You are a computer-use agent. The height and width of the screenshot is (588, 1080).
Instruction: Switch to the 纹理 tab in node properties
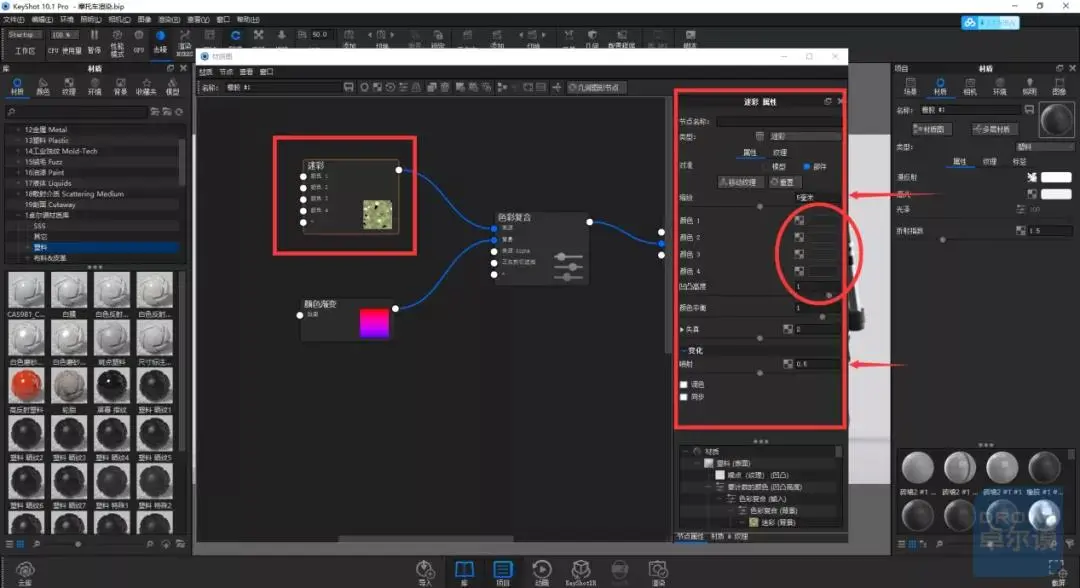780,152
